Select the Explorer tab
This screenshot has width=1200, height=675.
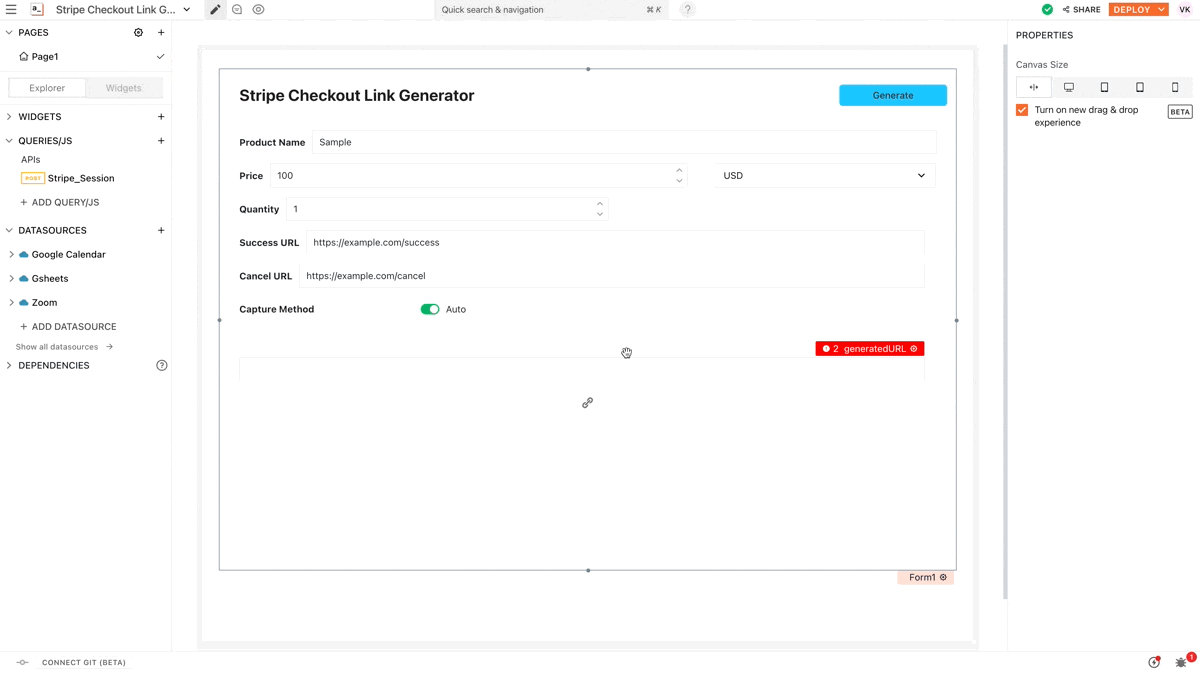tap(47, 88)
